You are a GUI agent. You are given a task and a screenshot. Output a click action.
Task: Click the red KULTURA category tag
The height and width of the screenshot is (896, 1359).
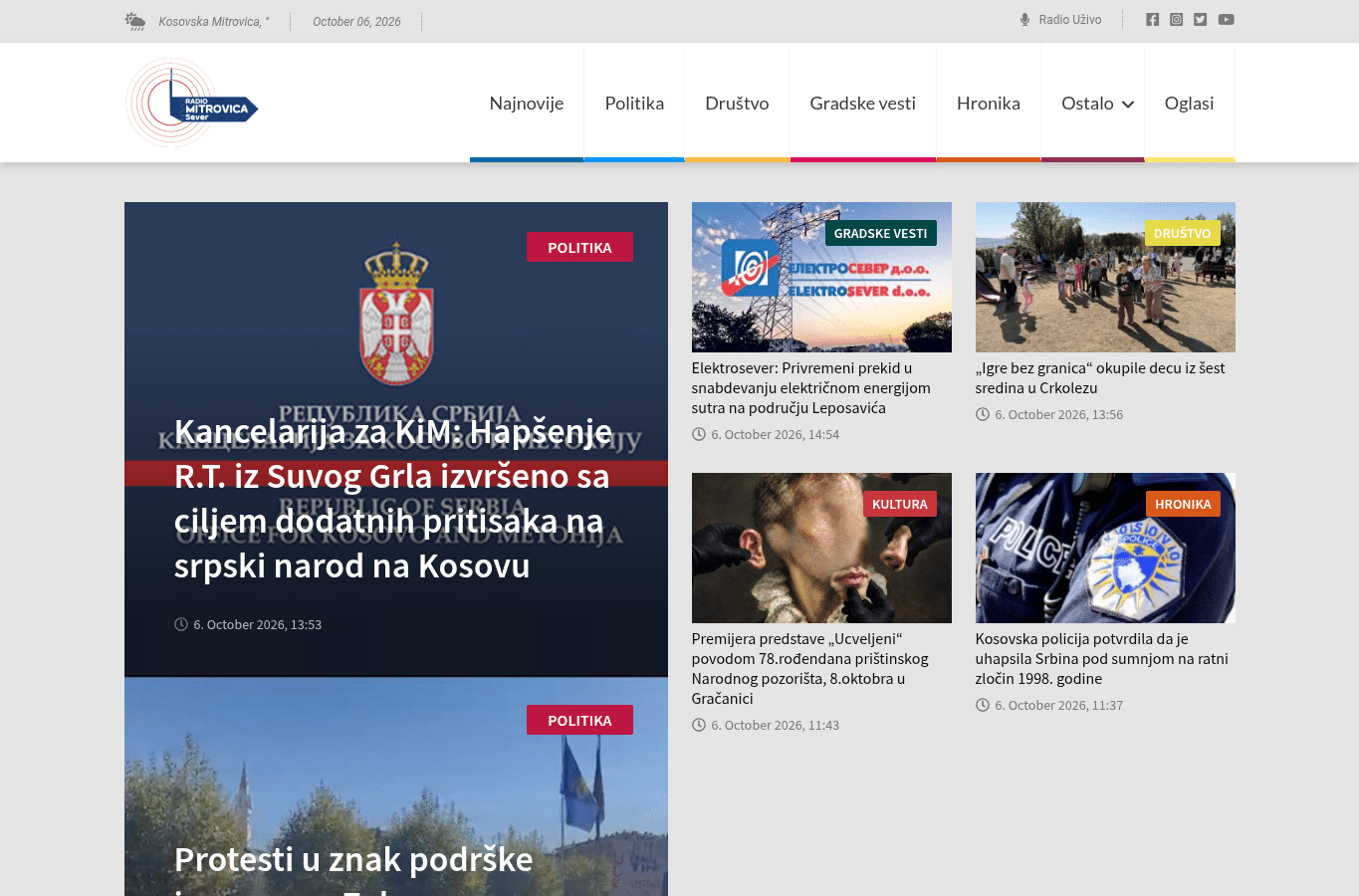pyautogui.click(x=900, y=505)
